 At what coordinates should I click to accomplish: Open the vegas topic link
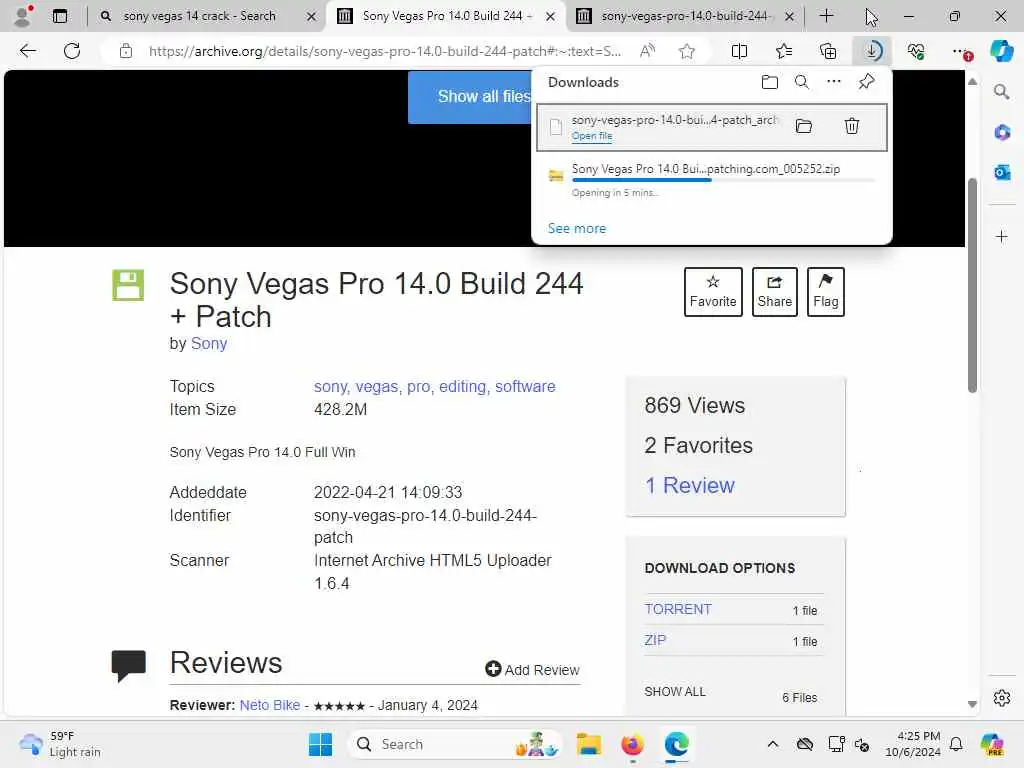coord(377,387)
